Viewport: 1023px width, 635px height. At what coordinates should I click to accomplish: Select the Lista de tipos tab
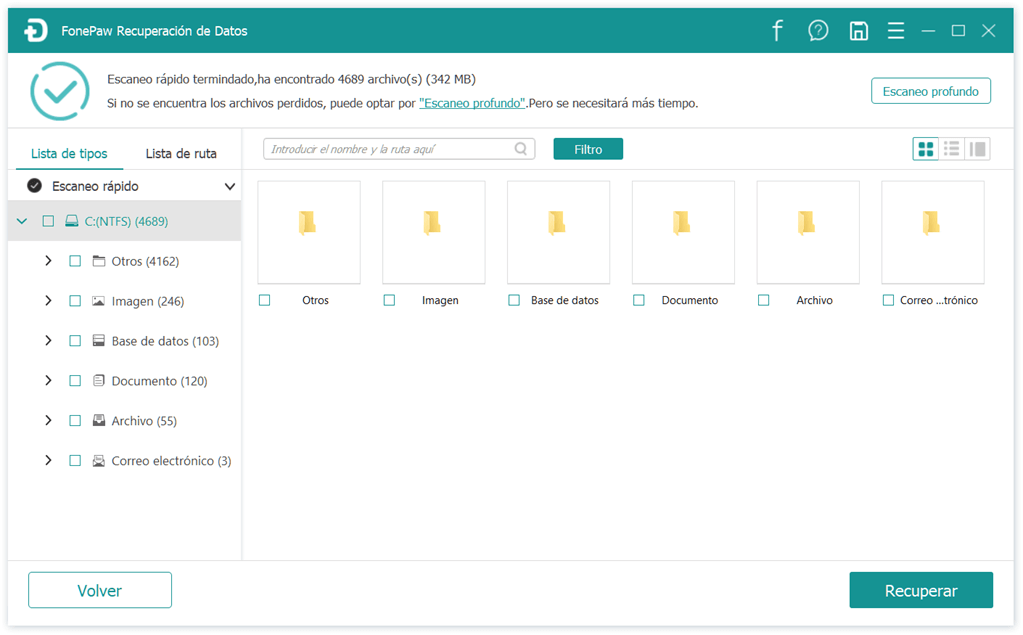tap(69, 154)
